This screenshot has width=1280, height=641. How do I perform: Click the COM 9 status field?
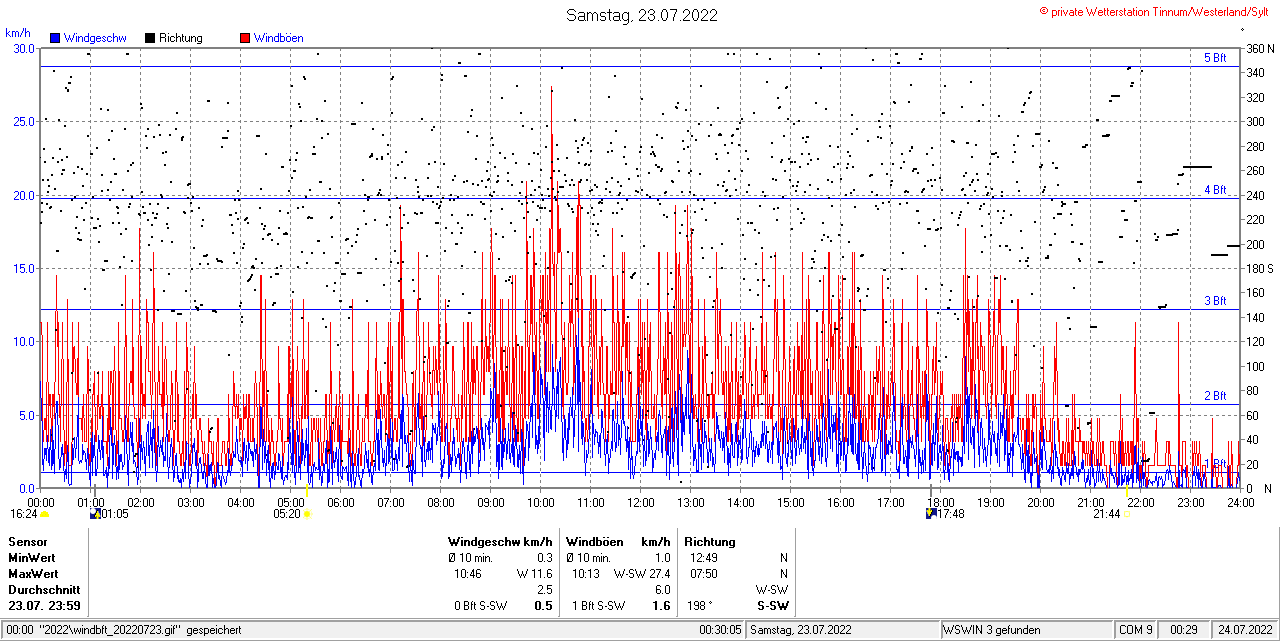1136,630
